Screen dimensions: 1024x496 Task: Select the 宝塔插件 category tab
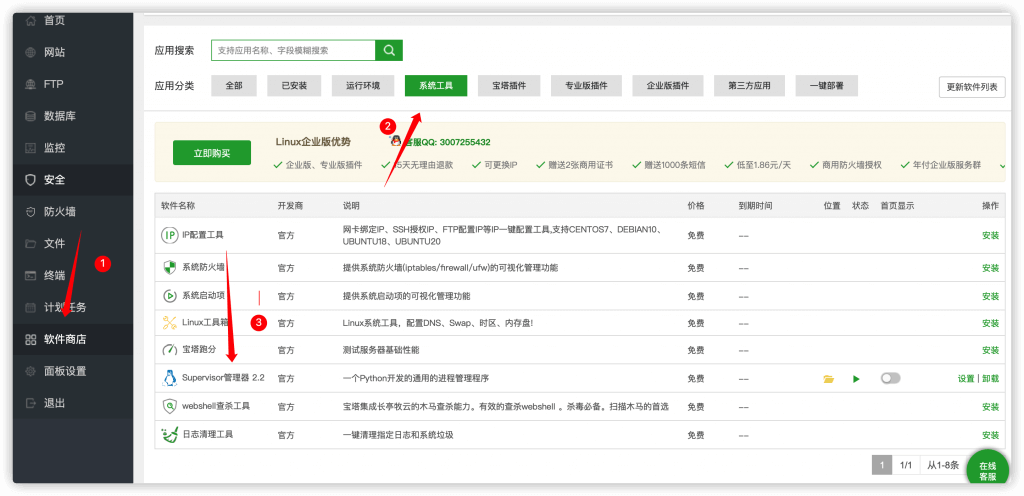(509, 85)
